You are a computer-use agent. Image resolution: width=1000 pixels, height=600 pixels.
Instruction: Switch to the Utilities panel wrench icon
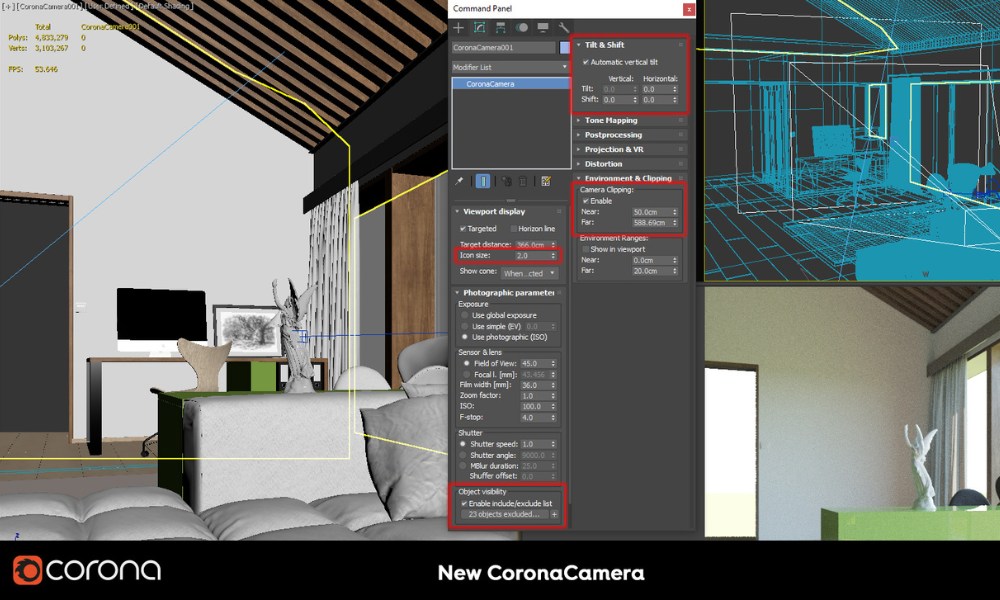click(x=564, y=27)
